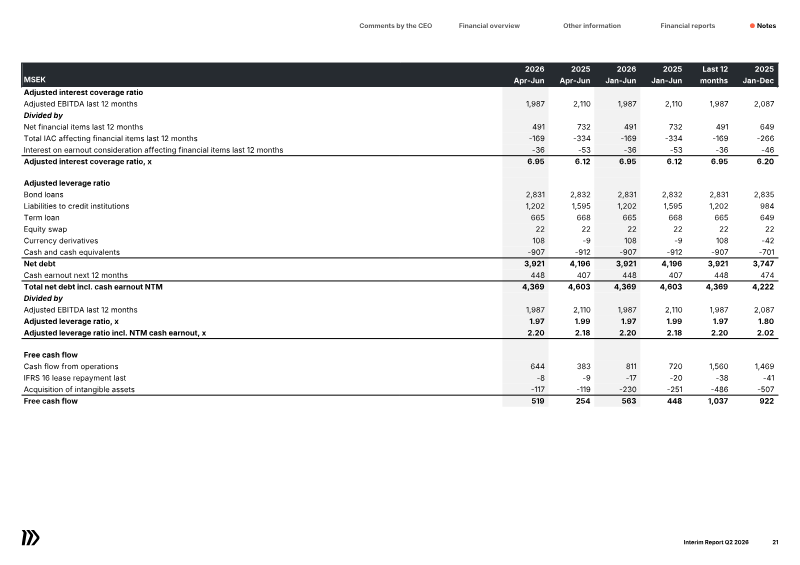The width and height of the screenshot is (800, 565).
Task: Click the Free cash flow total row label
Action: [51, 401]
